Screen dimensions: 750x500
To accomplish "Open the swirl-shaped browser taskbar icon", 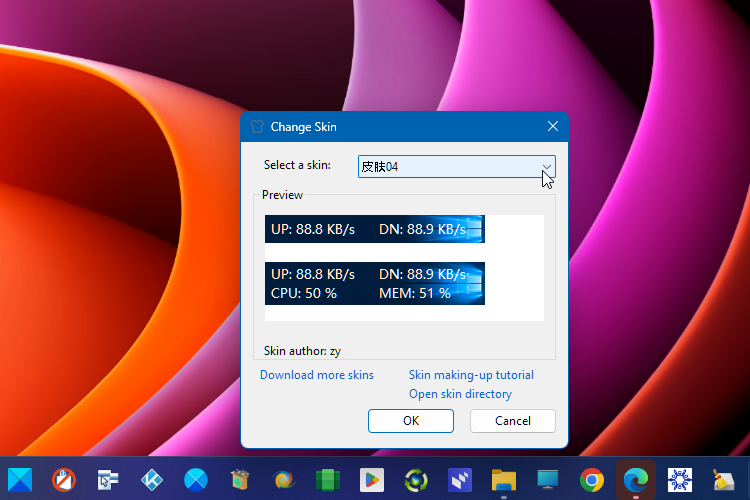I will [x=284, y=479].
